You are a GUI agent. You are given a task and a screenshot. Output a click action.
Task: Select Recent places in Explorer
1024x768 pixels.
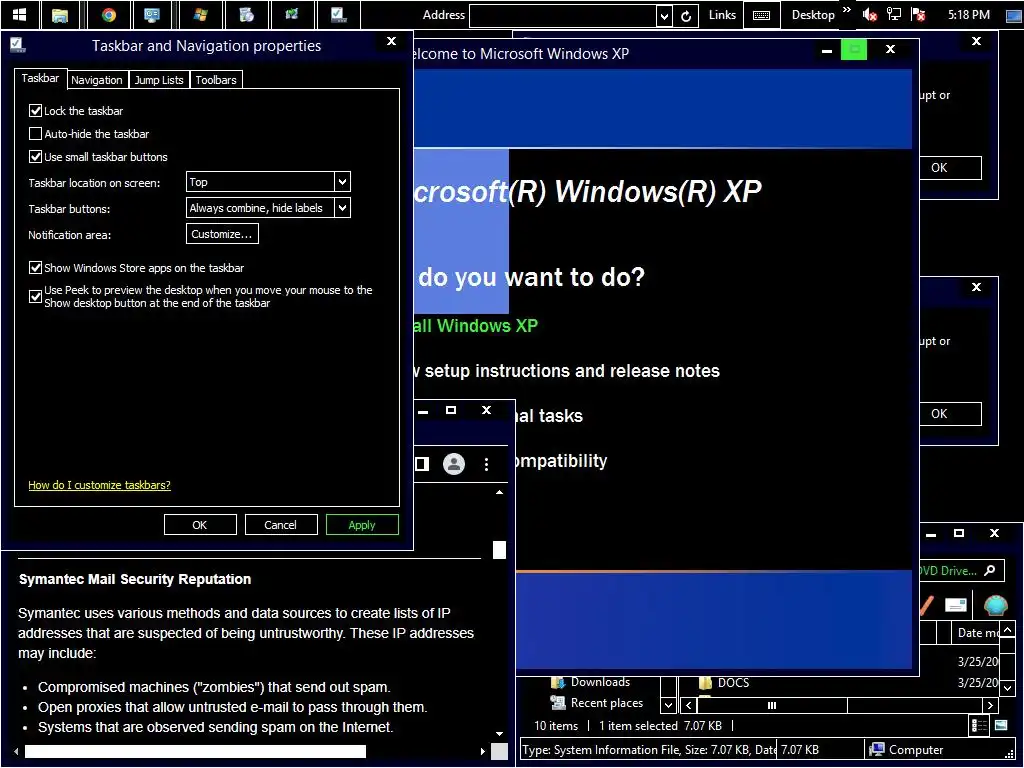pyautogui.click(x=597, y=703)
